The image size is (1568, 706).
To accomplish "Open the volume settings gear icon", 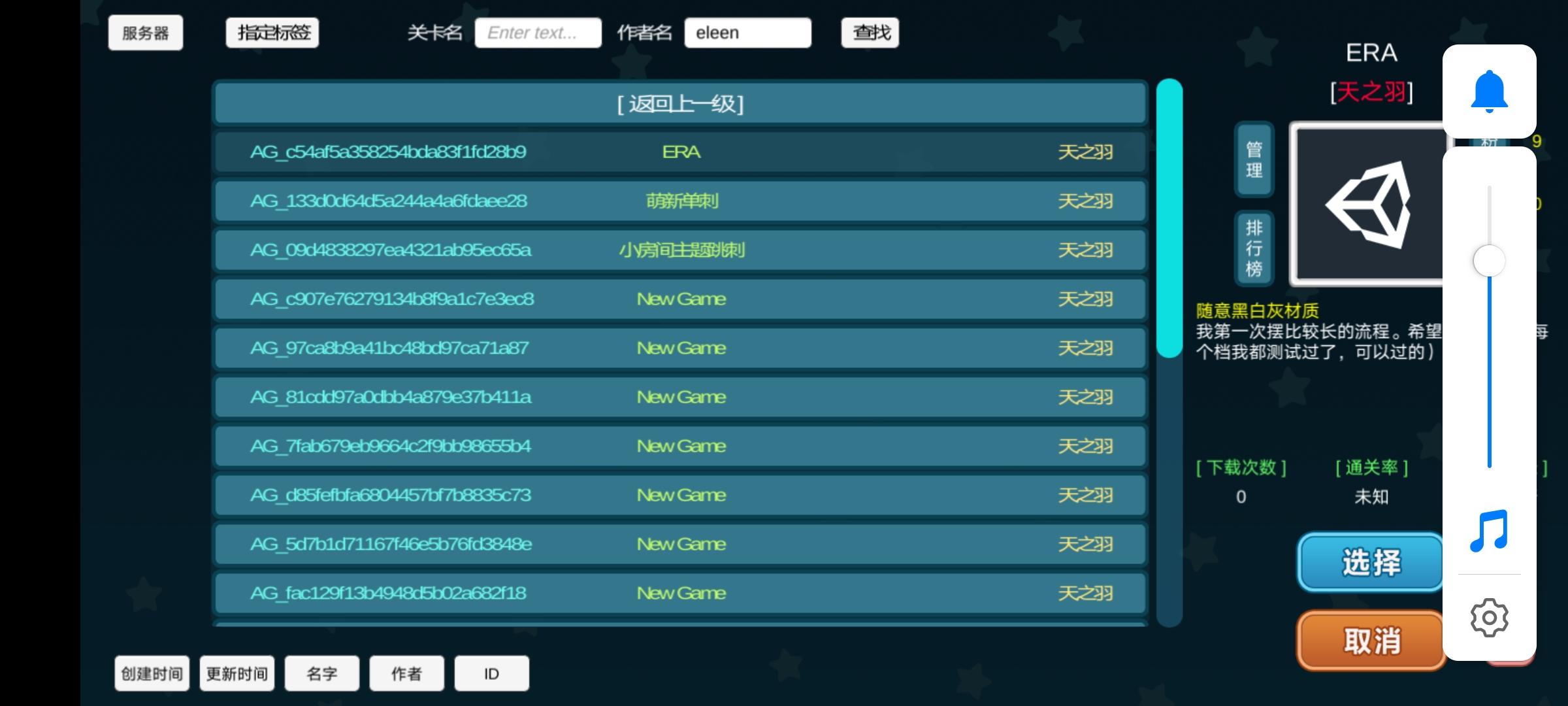I will pyautogui.click(x=1489, y=617).
